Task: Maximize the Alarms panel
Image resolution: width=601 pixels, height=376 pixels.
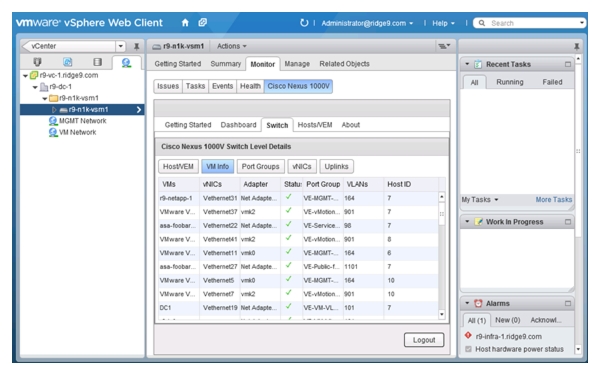Action: click(x=568, y=304)
